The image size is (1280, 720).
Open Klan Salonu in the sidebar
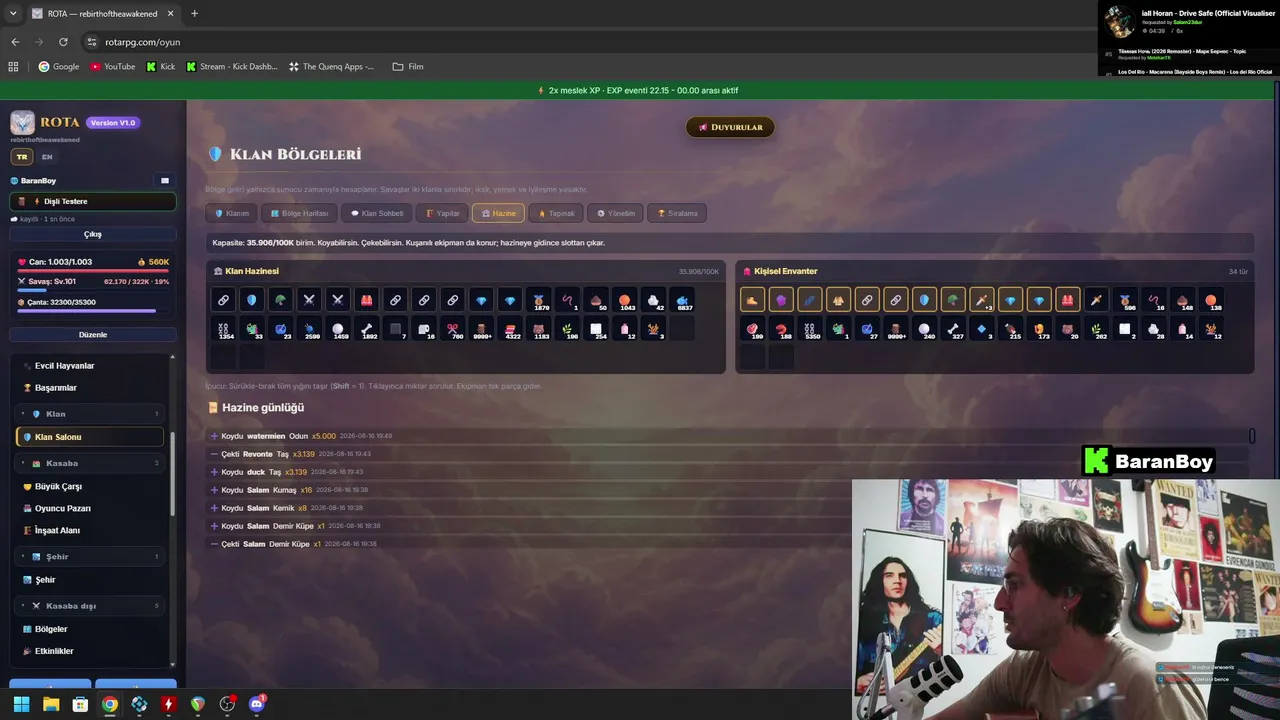tap(90, 437)
